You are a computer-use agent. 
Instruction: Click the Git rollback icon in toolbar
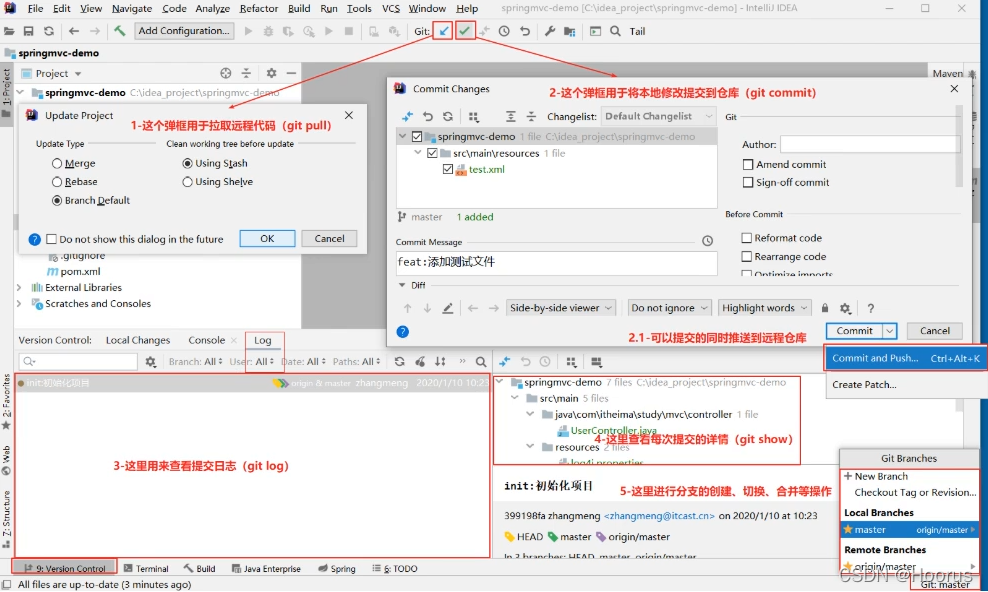pyautogui.click(x=524, y=31)
